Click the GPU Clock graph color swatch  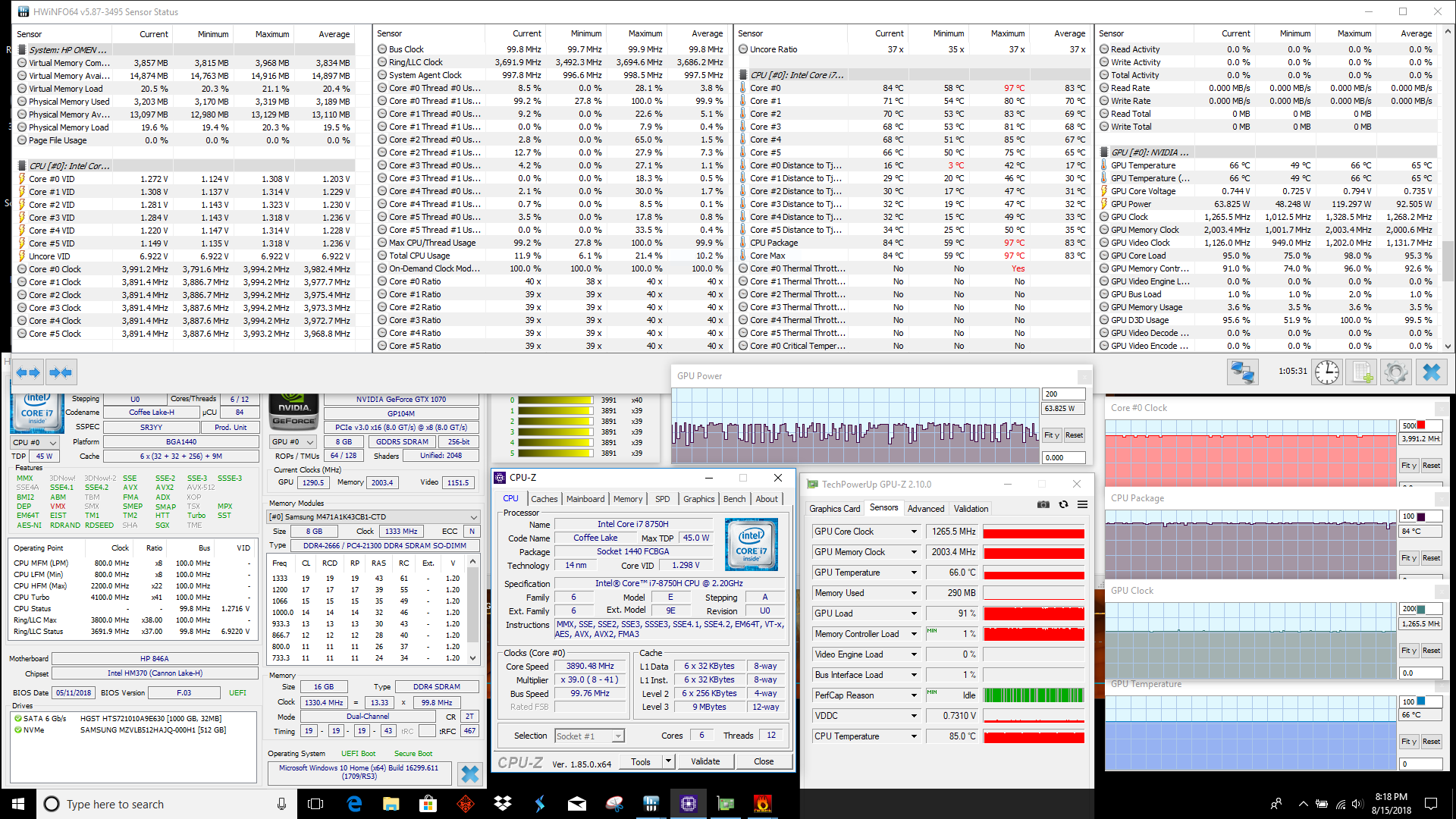click(1420, 609)
